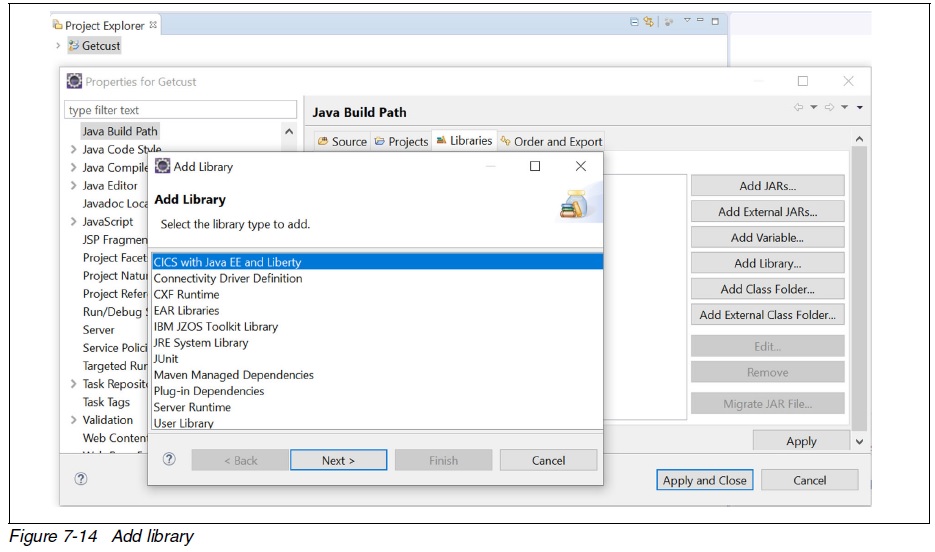Click Collapse All icon in Project Explorer toolbar
Screen dimensions: 935x552
636,22
